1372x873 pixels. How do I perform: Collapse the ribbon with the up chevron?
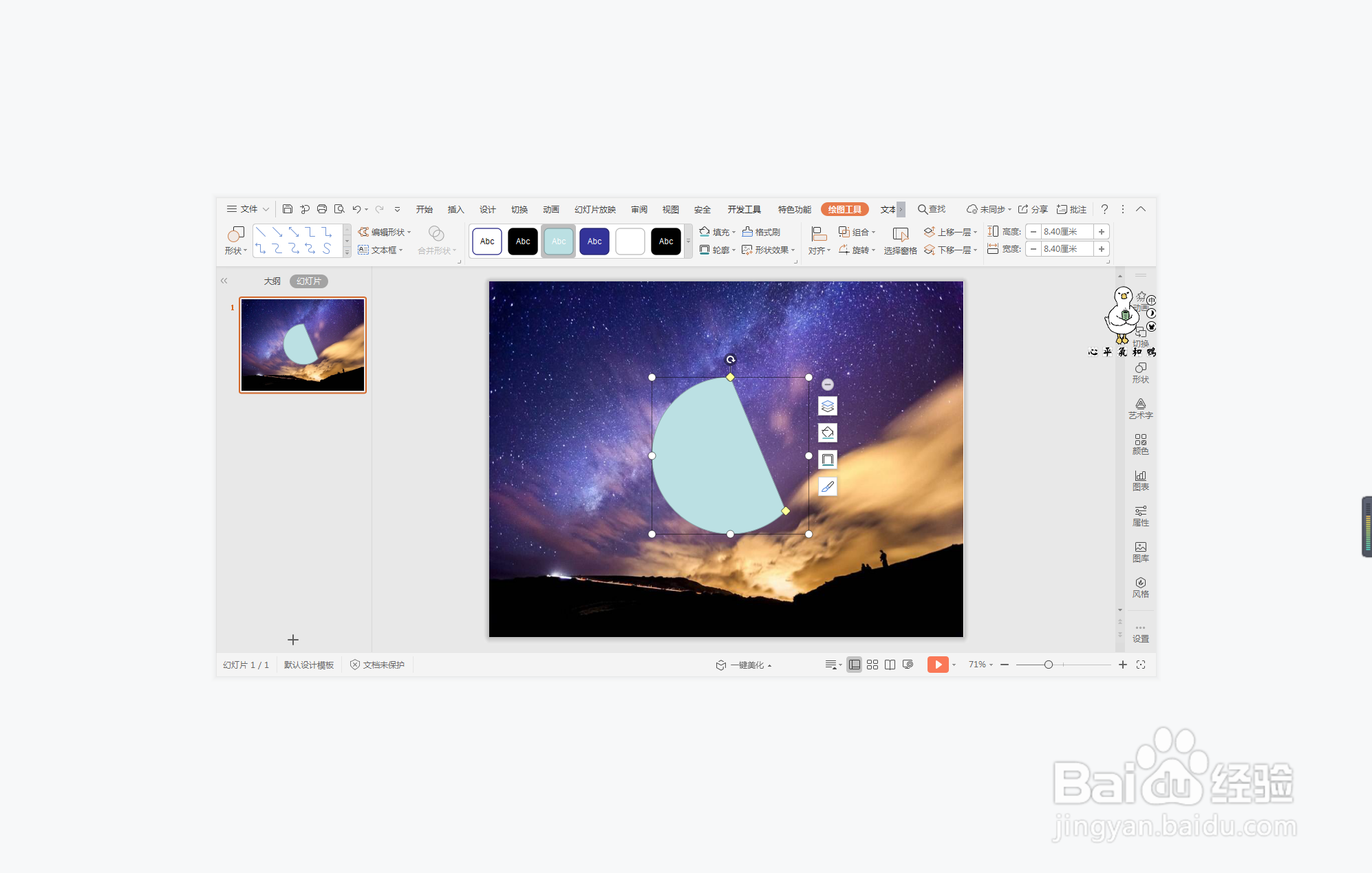click(x=1141, y=209)
